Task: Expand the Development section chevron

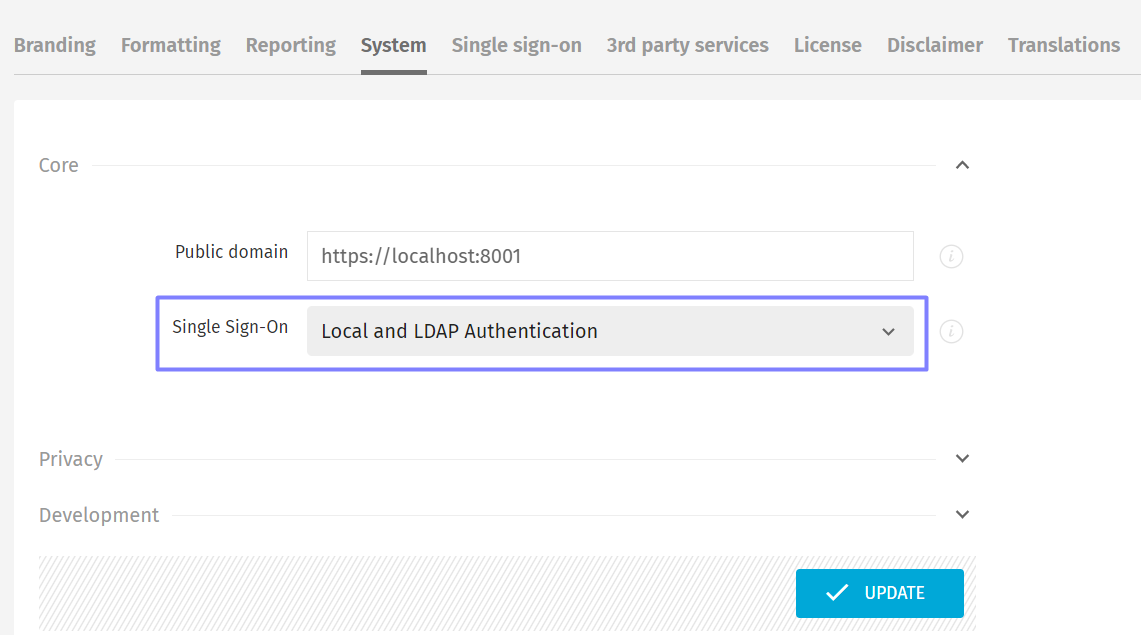Action: (x=962, y=514)
